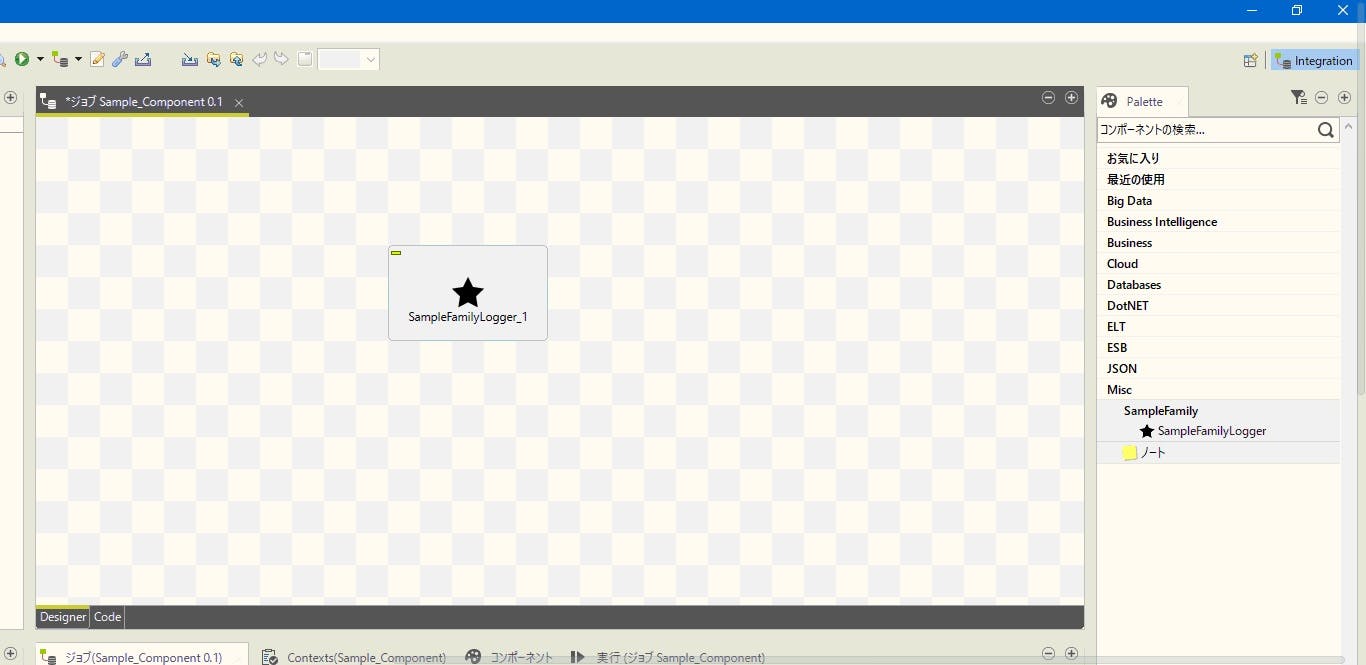Open the wrench settings tool

click(120, 60)
